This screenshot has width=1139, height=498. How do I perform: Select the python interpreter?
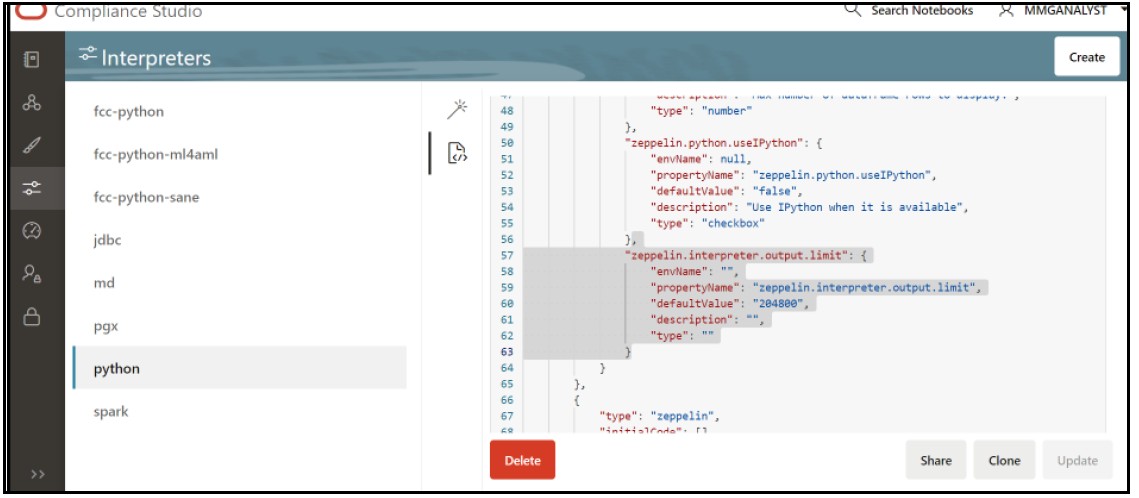coord(240,368)
